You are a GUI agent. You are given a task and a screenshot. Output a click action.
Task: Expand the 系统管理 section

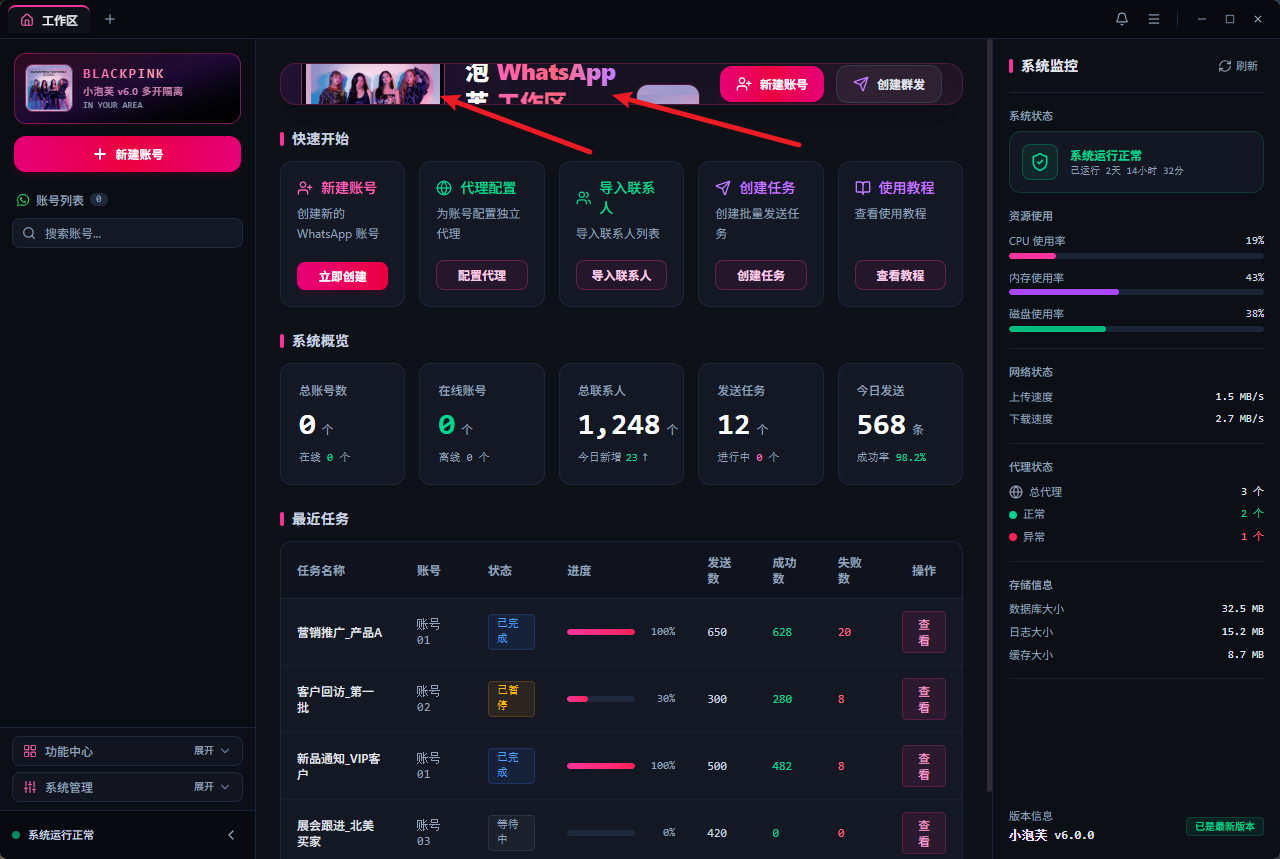[x=127, y=787]
